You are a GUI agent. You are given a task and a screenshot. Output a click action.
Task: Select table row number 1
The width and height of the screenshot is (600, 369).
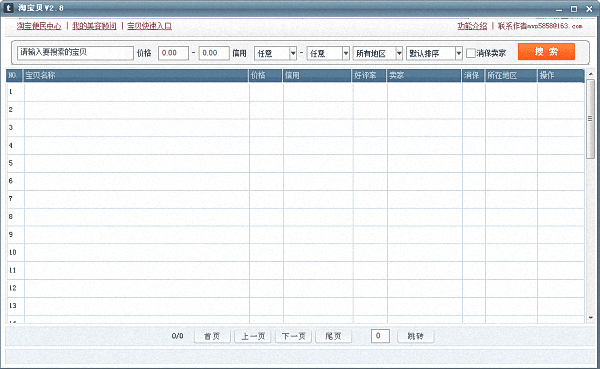(x=295, y=92)
